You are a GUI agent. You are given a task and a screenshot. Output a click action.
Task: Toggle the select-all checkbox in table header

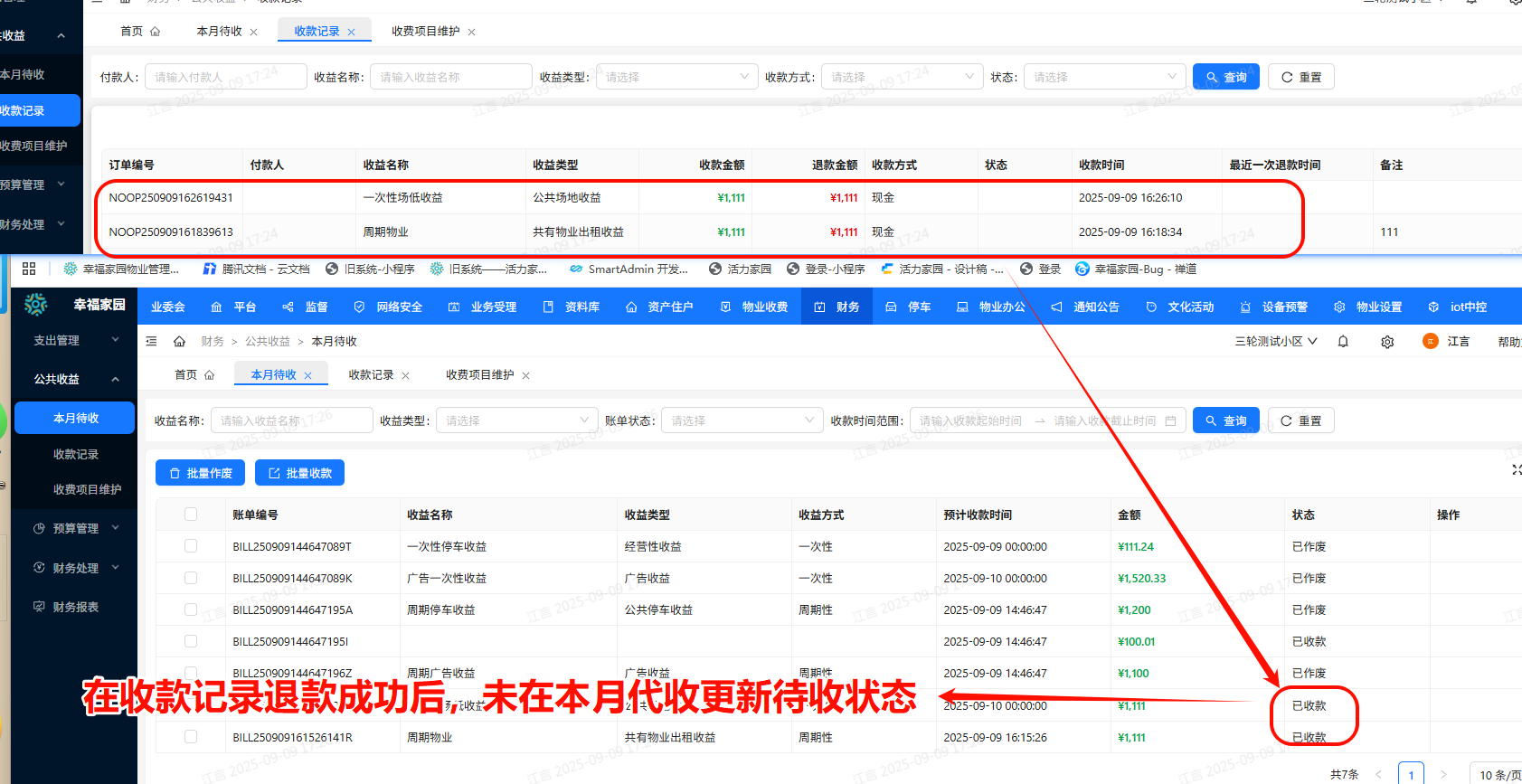pyautogui.click(x=191, y=515)
